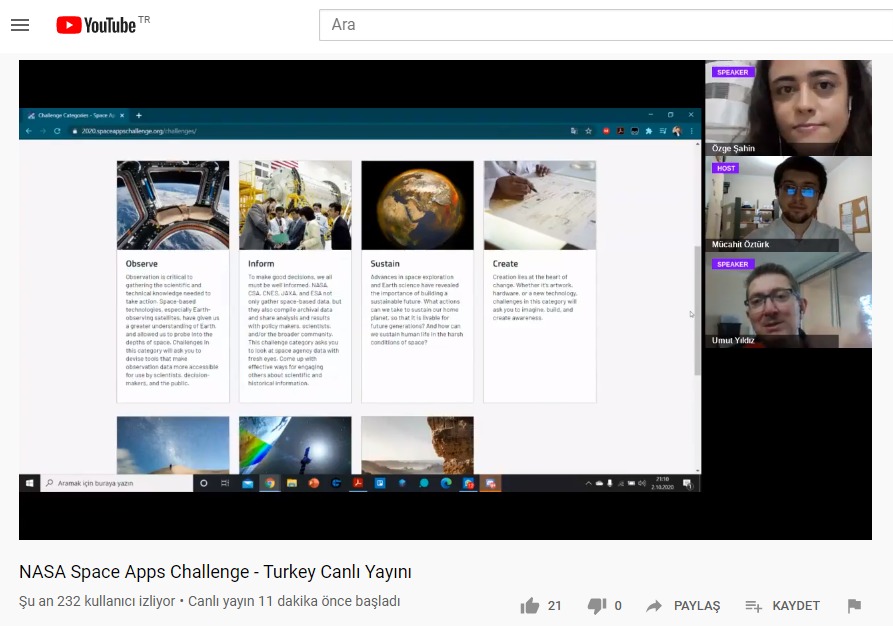Open Microsoft Edge on the taskbar
The width and height of the screenshot is (893, 626).
(x=446, y=483)
